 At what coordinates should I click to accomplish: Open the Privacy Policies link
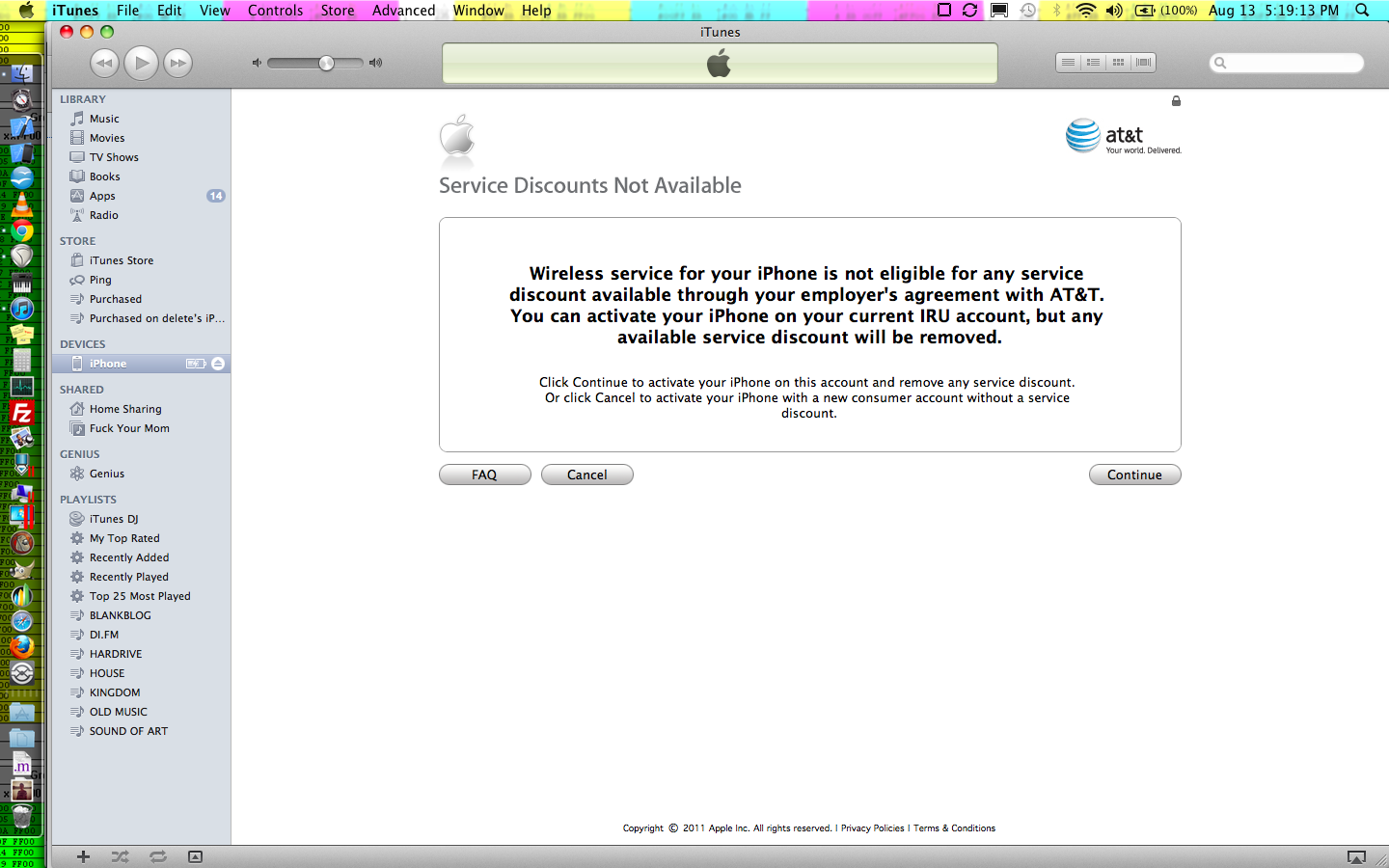click(x=872, y=828)
